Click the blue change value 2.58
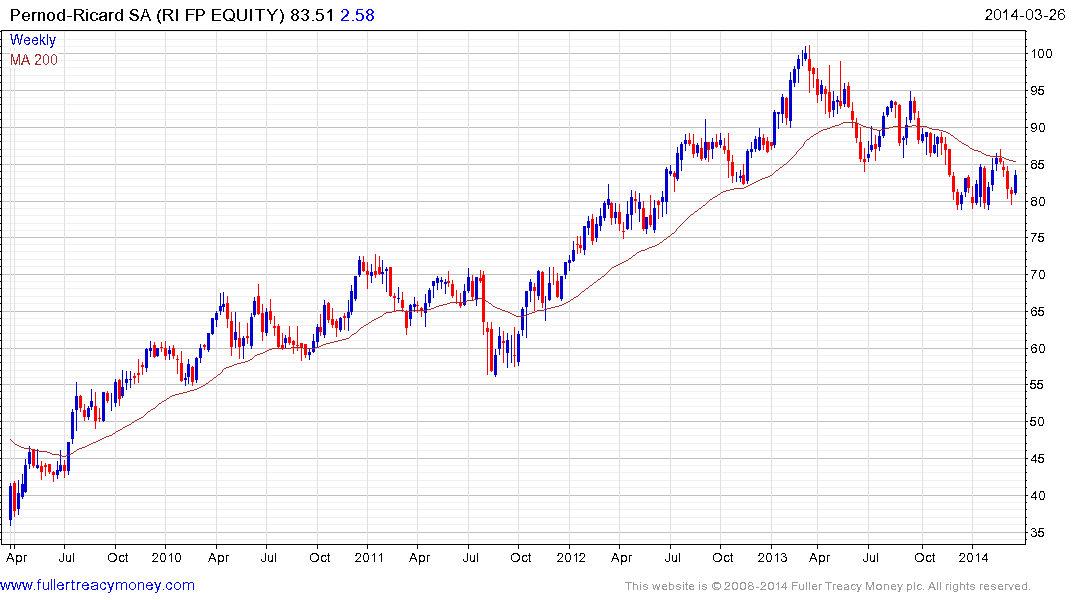1075x600 pixels. click(357, 15)
